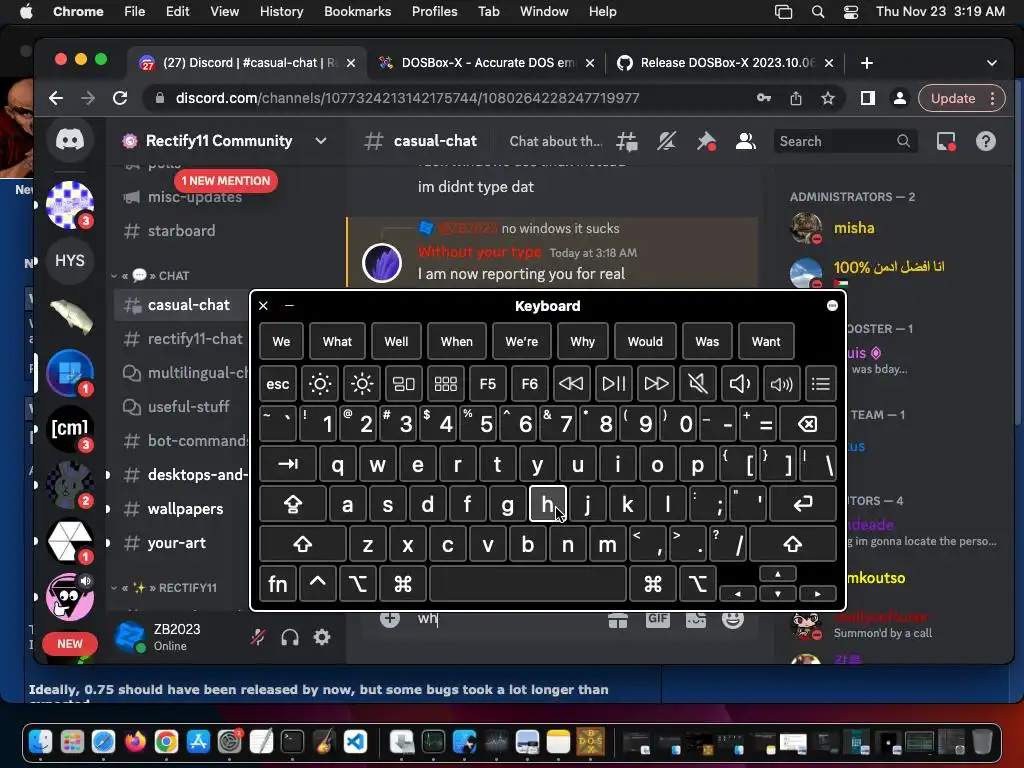Toggle notification settings bell in channel header

[666, 141]
